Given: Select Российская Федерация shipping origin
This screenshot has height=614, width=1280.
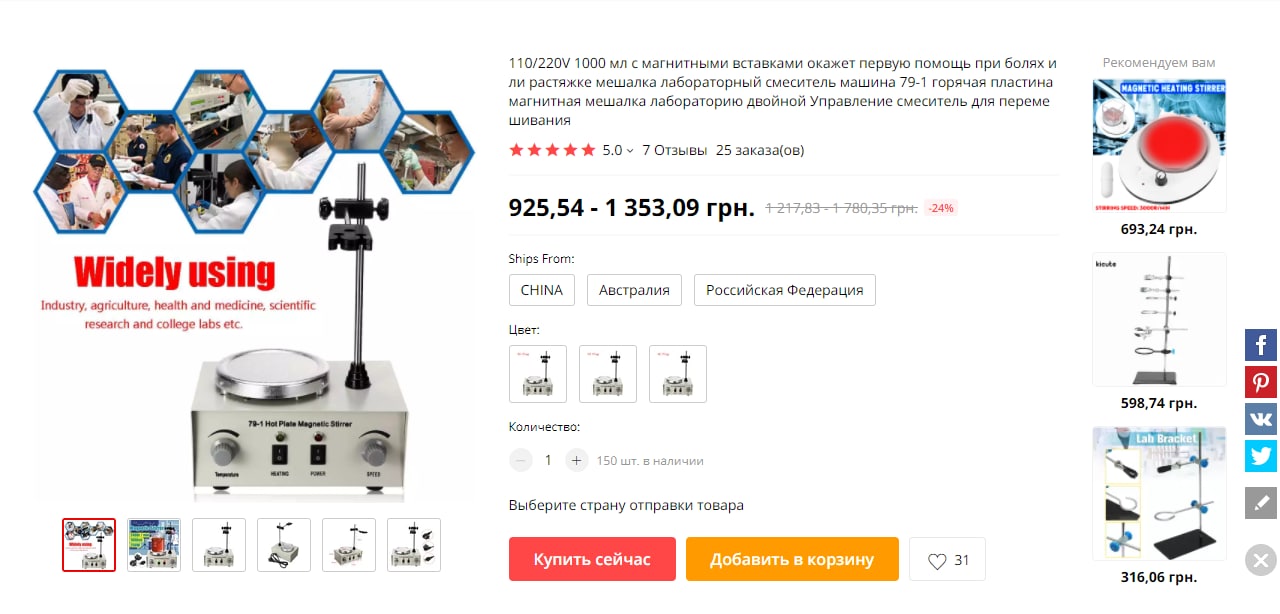Looking at the screenshot, I should tap(785, 290).
